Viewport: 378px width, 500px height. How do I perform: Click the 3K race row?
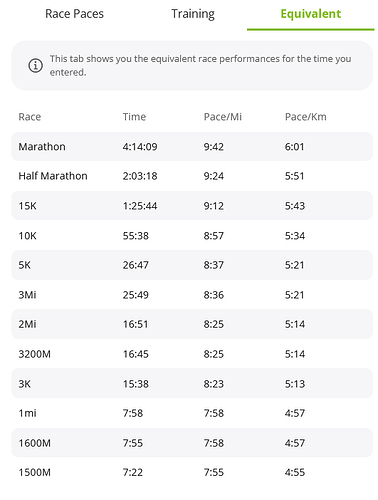192,383
